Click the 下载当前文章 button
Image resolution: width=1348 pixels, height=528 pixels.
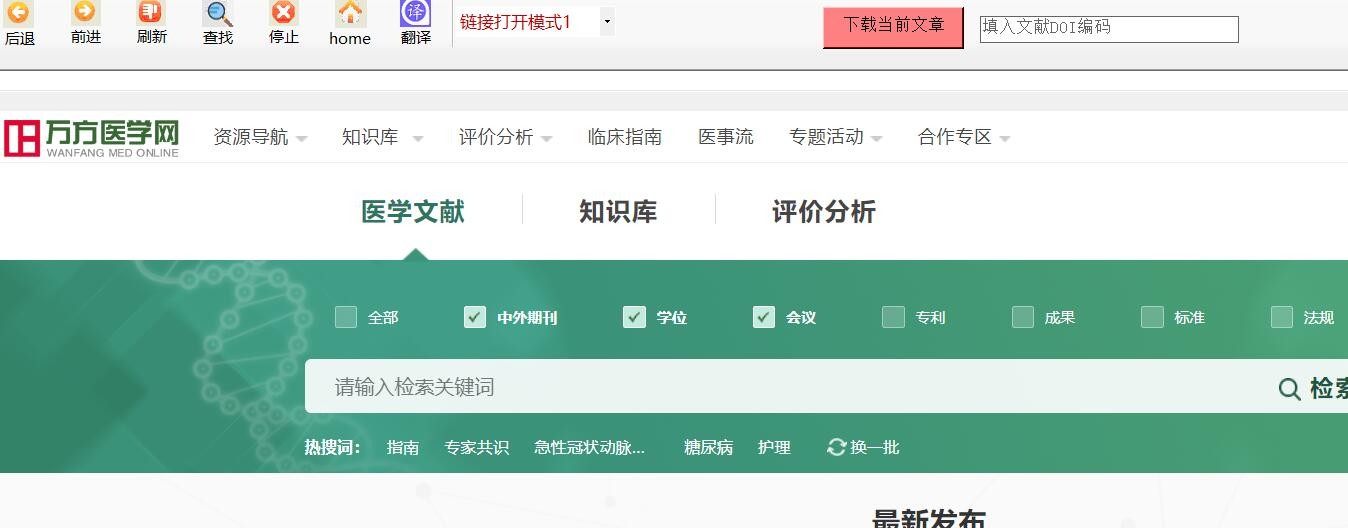coord(893,26)
